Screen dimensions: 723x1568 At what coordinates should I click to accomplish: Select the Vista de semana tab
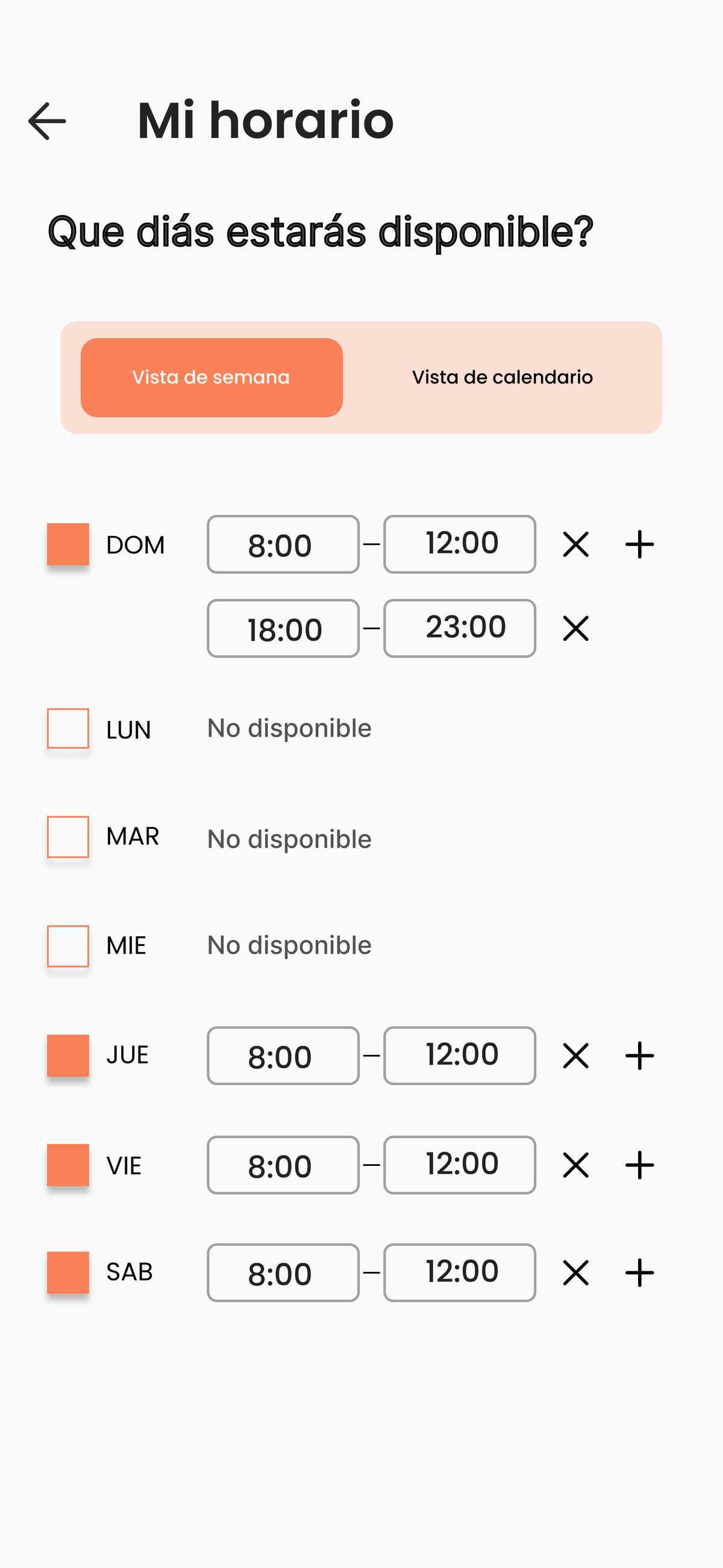[211, 377]
